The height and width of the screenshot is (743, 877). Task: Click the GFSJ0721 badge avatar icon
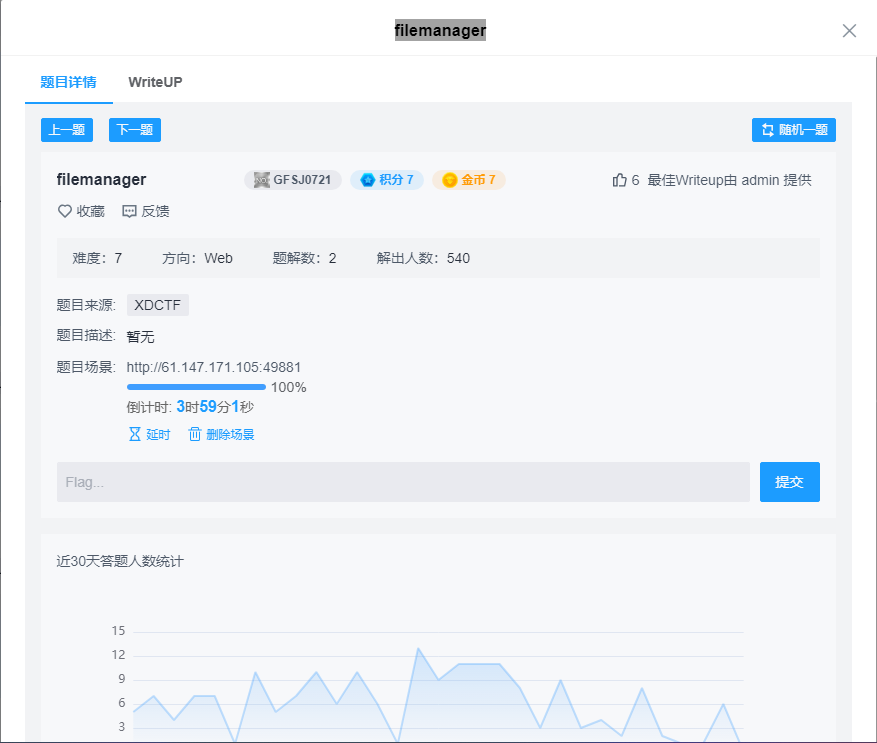click(261, 180)
